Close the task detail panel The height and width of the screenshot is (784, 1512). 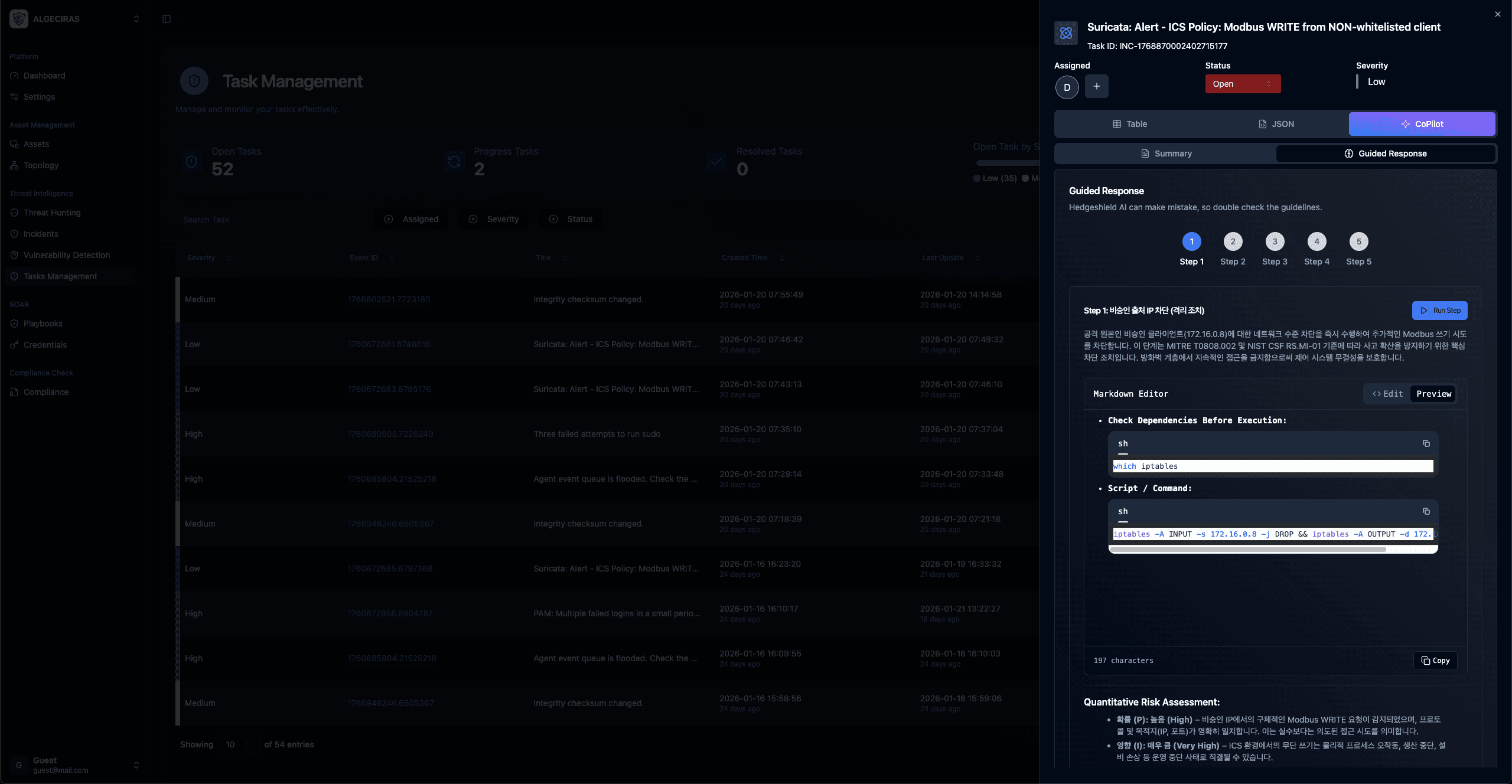coord(1497,14)
